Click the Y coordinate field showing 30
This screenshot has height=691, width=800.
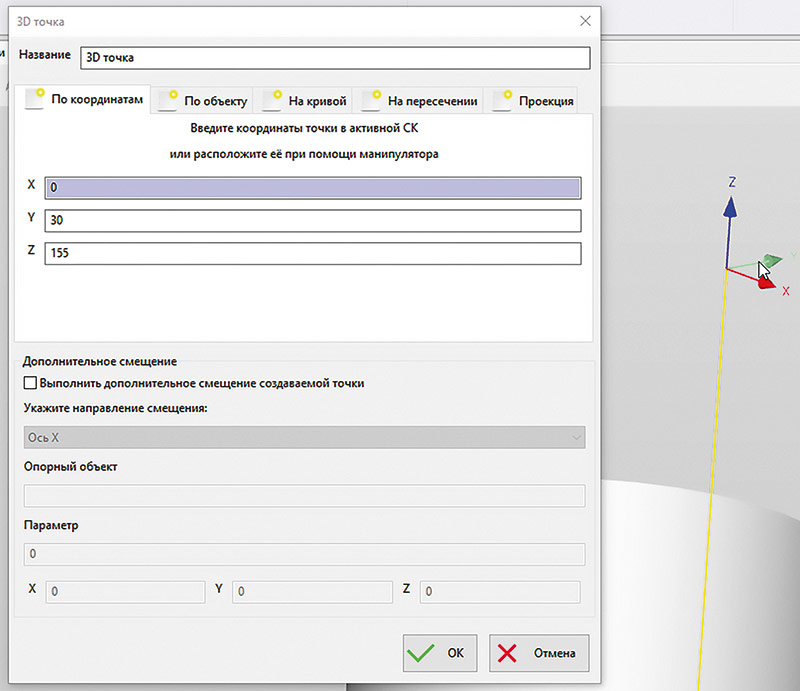click(x=313, y=220)
